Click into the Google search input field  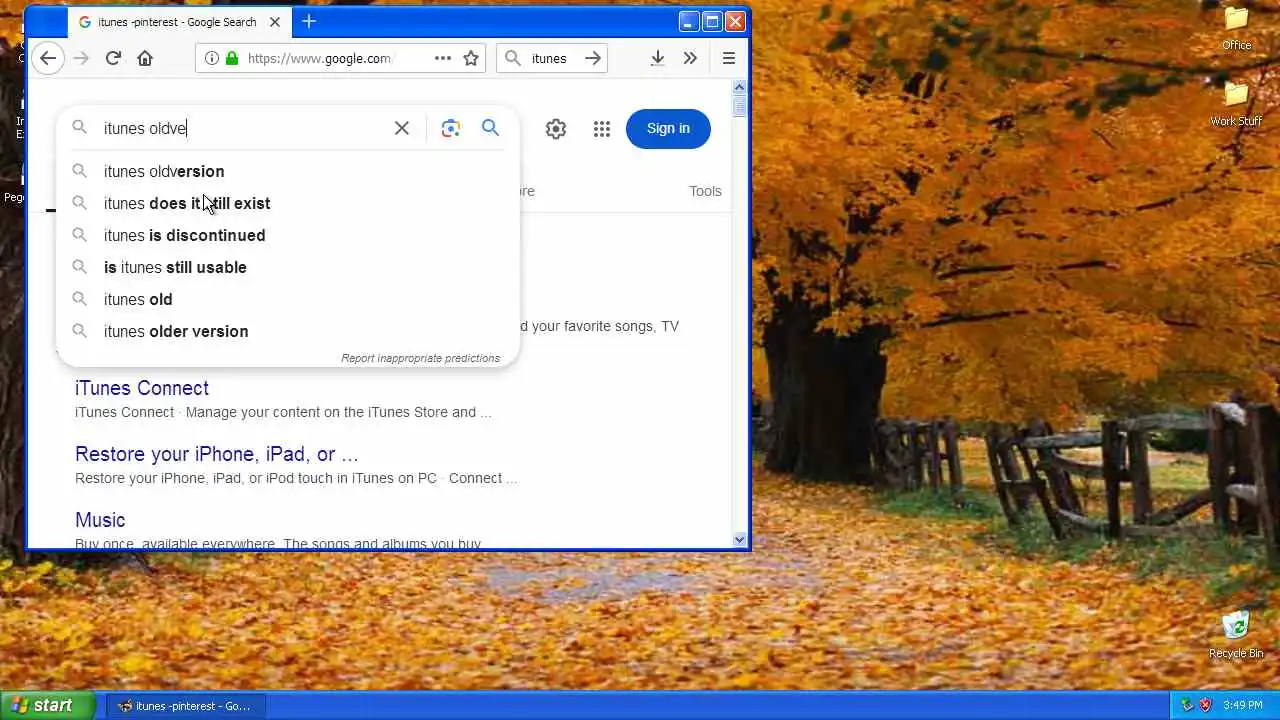click(x=245, y=128)
